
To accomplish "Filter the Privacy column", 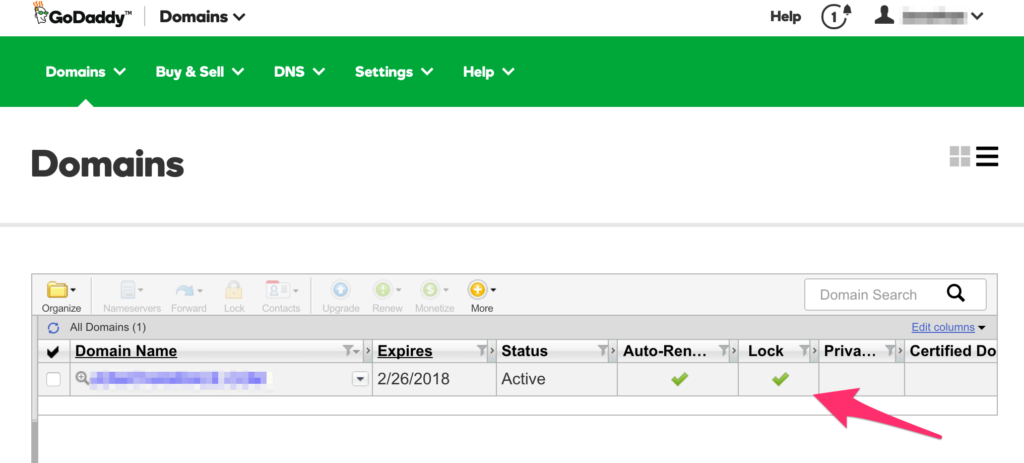I will click(889, 351).
